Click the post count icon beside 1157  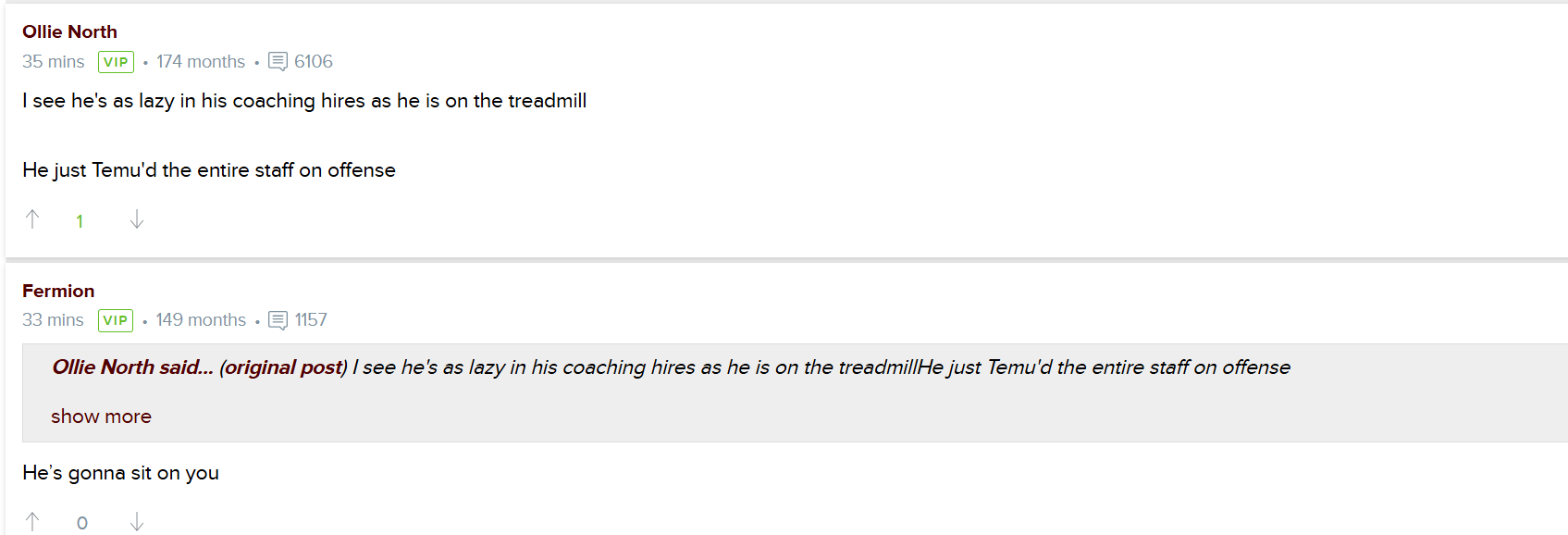click(278, 320)
